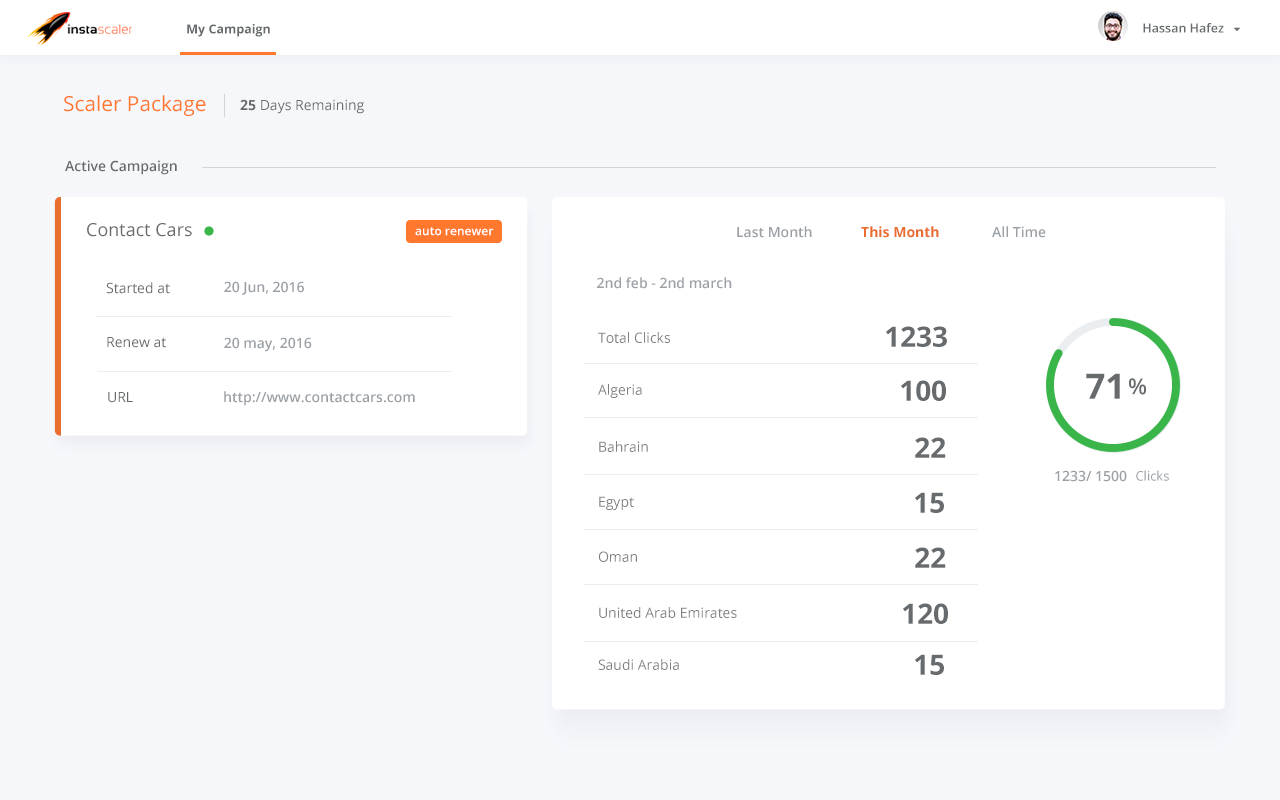Click the URL label

pos(120,397)
